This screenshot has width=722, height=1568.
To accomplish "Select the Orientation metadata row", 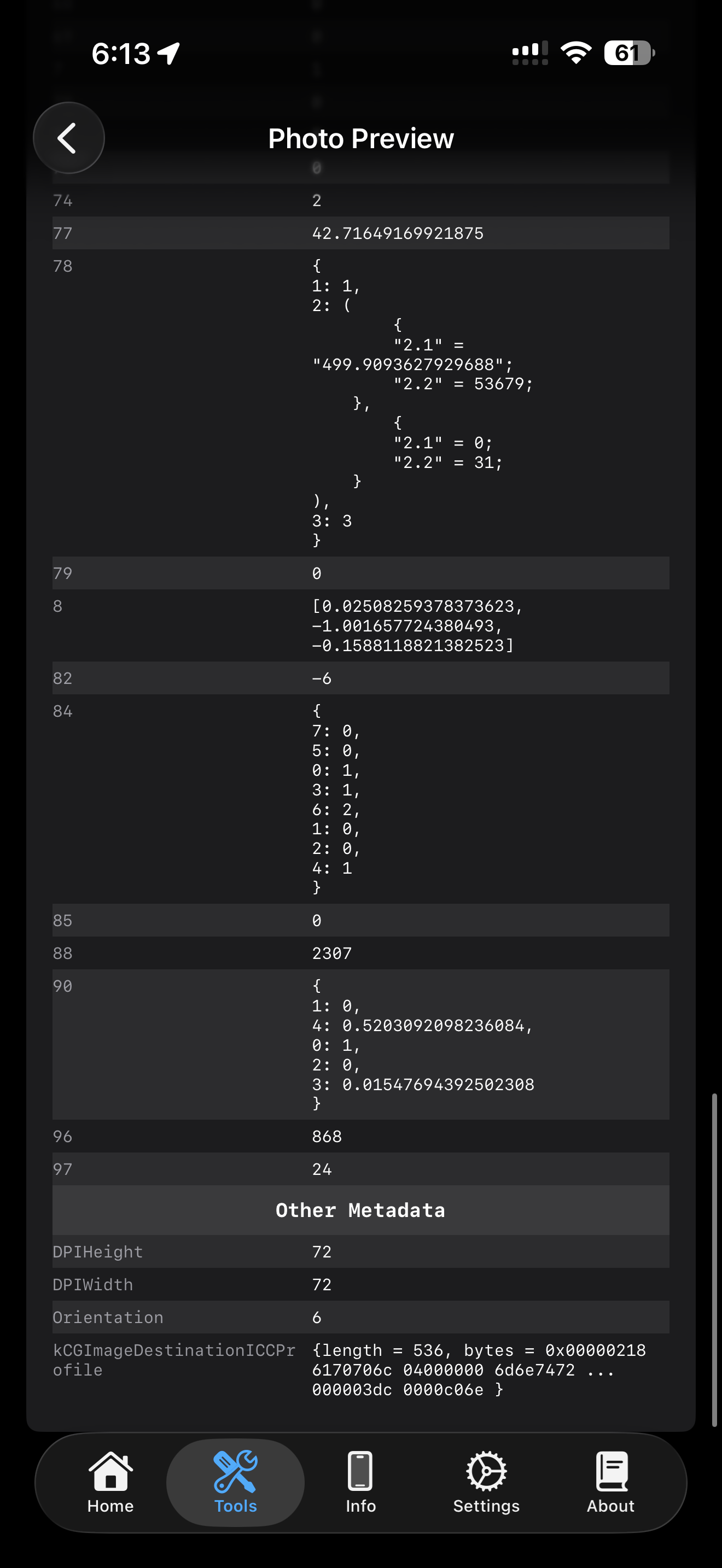I will [x=361, y=1317].
